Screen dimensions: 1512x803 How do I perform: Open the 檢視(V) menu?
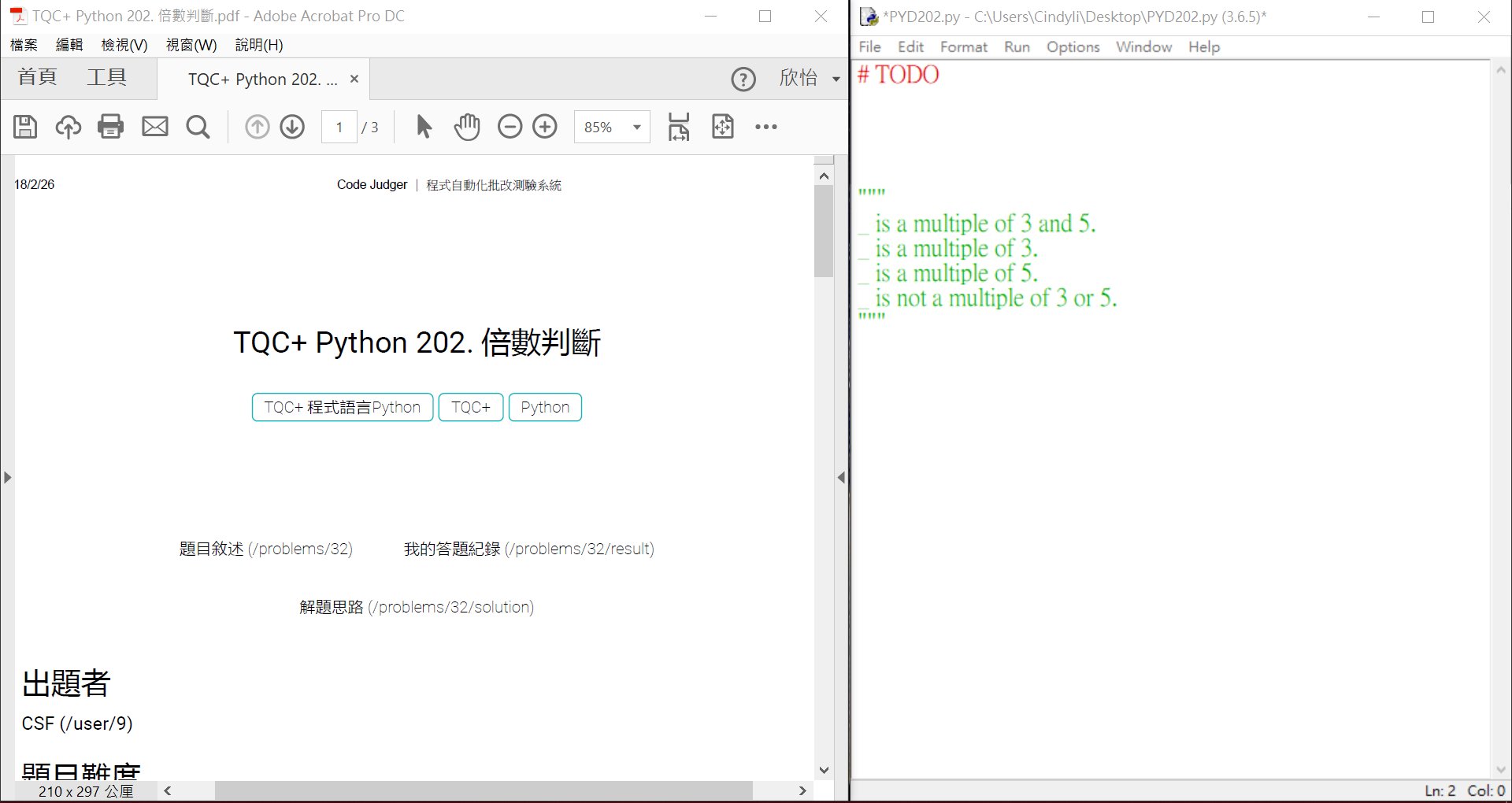click(x=124, y=45)
